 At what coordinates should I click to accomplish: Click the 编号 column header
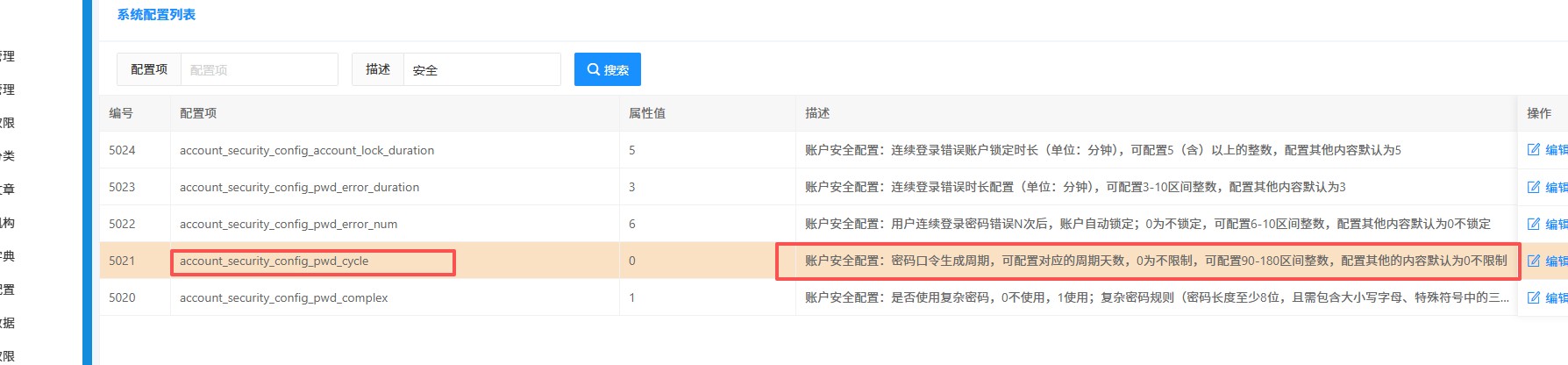click(121, 113)
